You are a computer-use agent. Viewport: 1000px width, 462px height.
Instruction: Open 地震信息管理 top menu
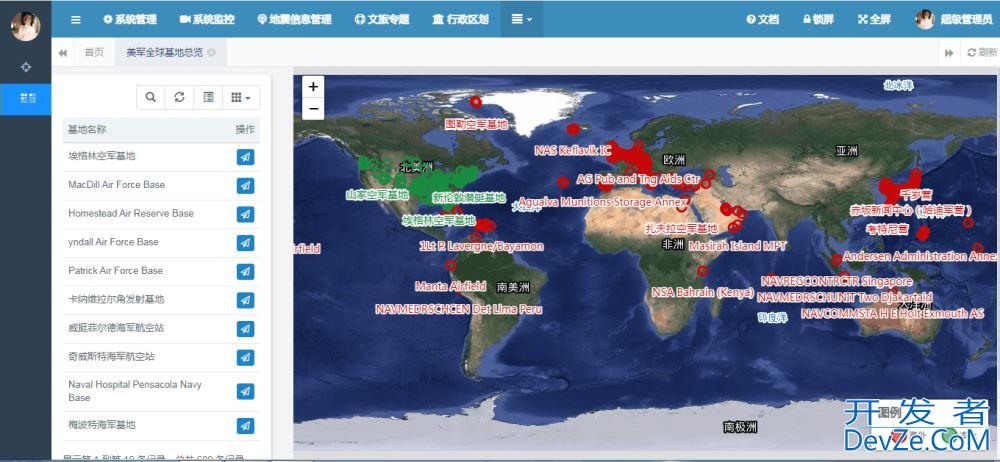click(295, 19)
